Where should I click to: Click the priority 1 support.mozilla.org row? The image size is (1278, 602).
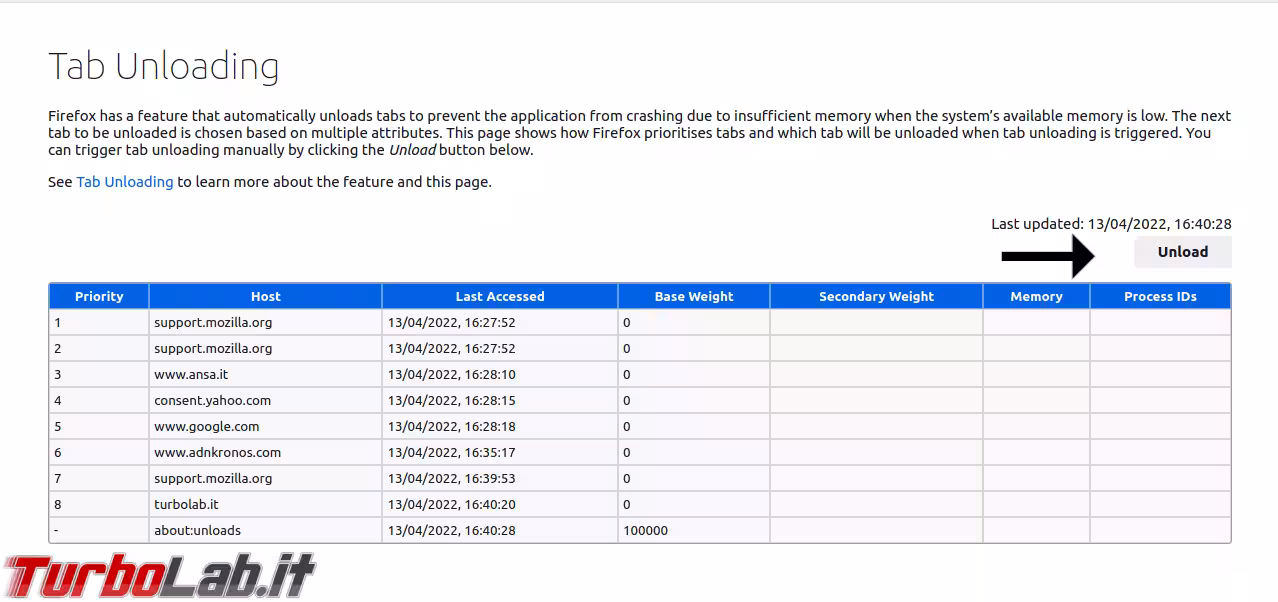[x=265, y=322]
